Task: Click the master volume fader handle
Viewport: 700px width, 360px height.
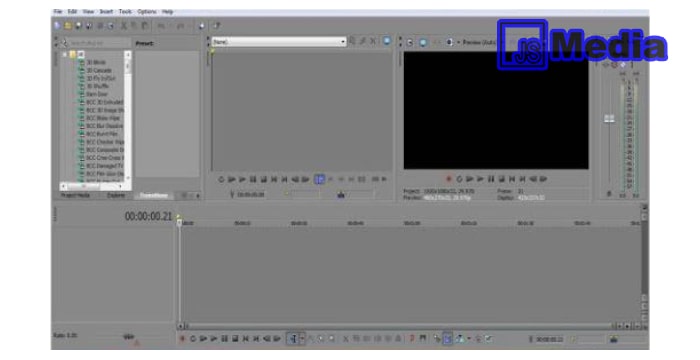Action: (x=609, y=118)
